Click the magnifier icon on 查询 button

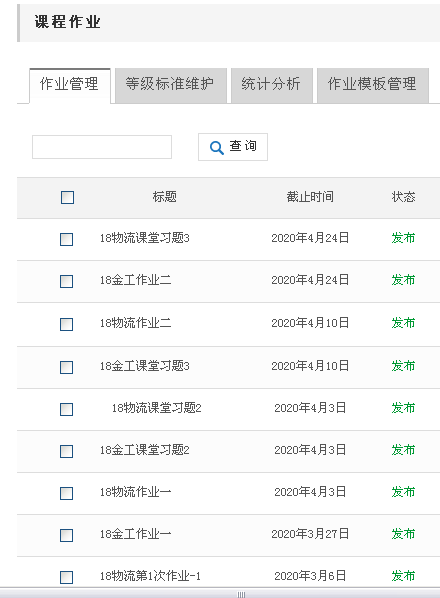tap(217, 148)
